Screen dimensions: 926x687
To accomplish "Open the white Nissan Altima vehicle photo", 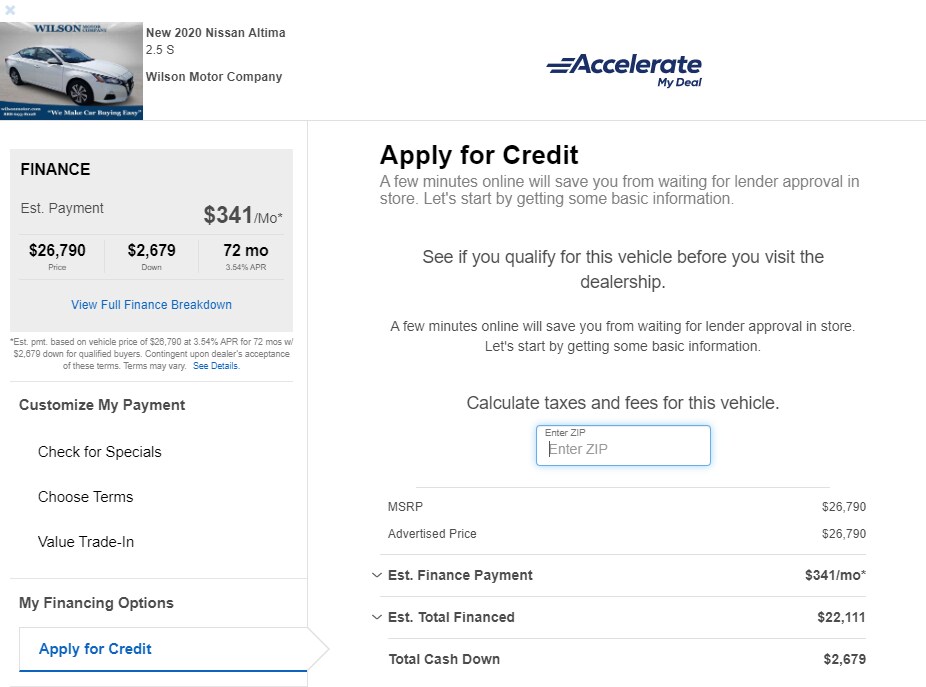I will tap(71, 71).
